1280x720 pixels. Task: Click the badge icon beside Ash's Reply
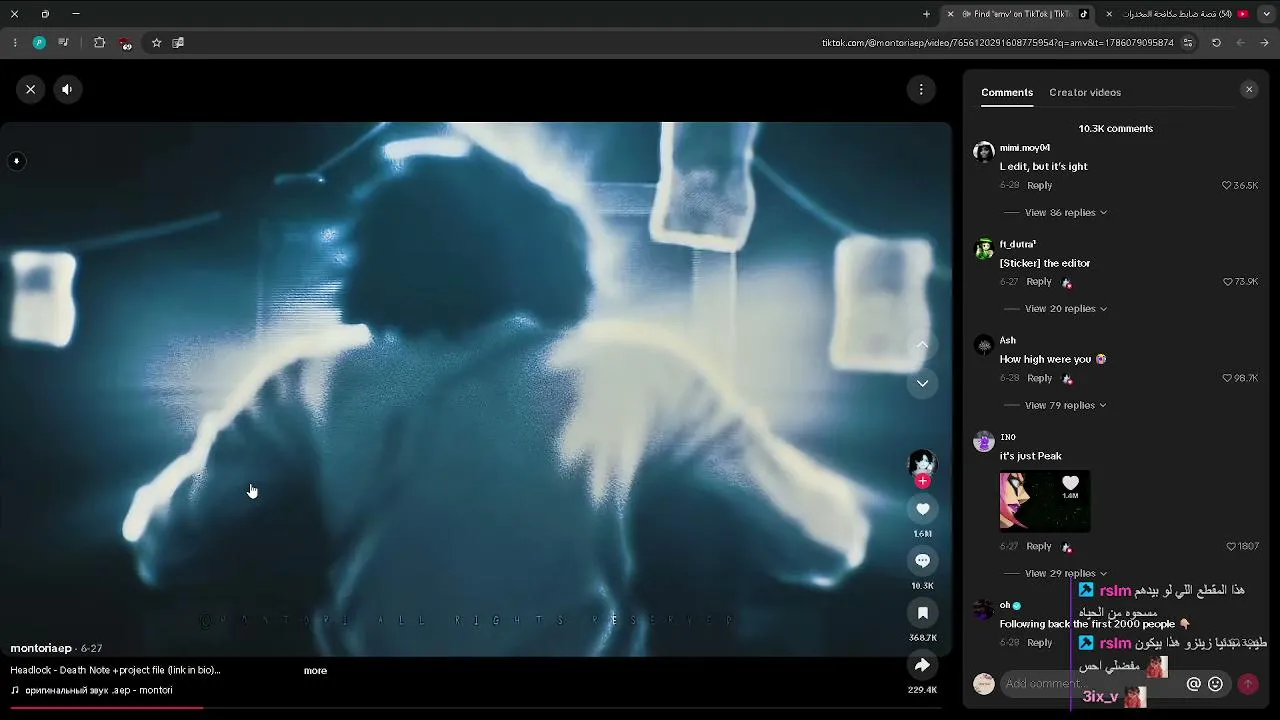pos(1067,379)
